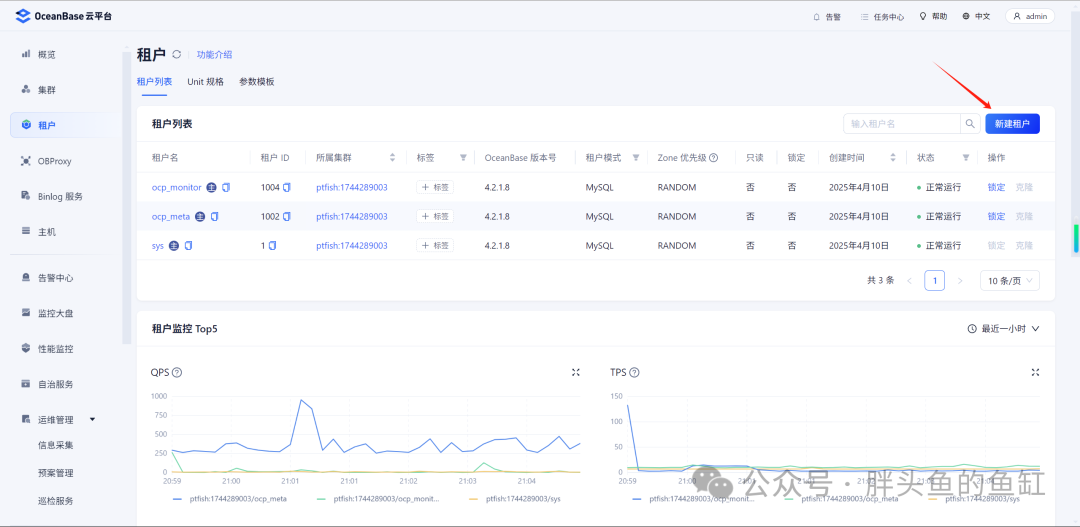Open the 最近一小时 time range dropdown
The image size is (1080, 527).
point(1004,329)
